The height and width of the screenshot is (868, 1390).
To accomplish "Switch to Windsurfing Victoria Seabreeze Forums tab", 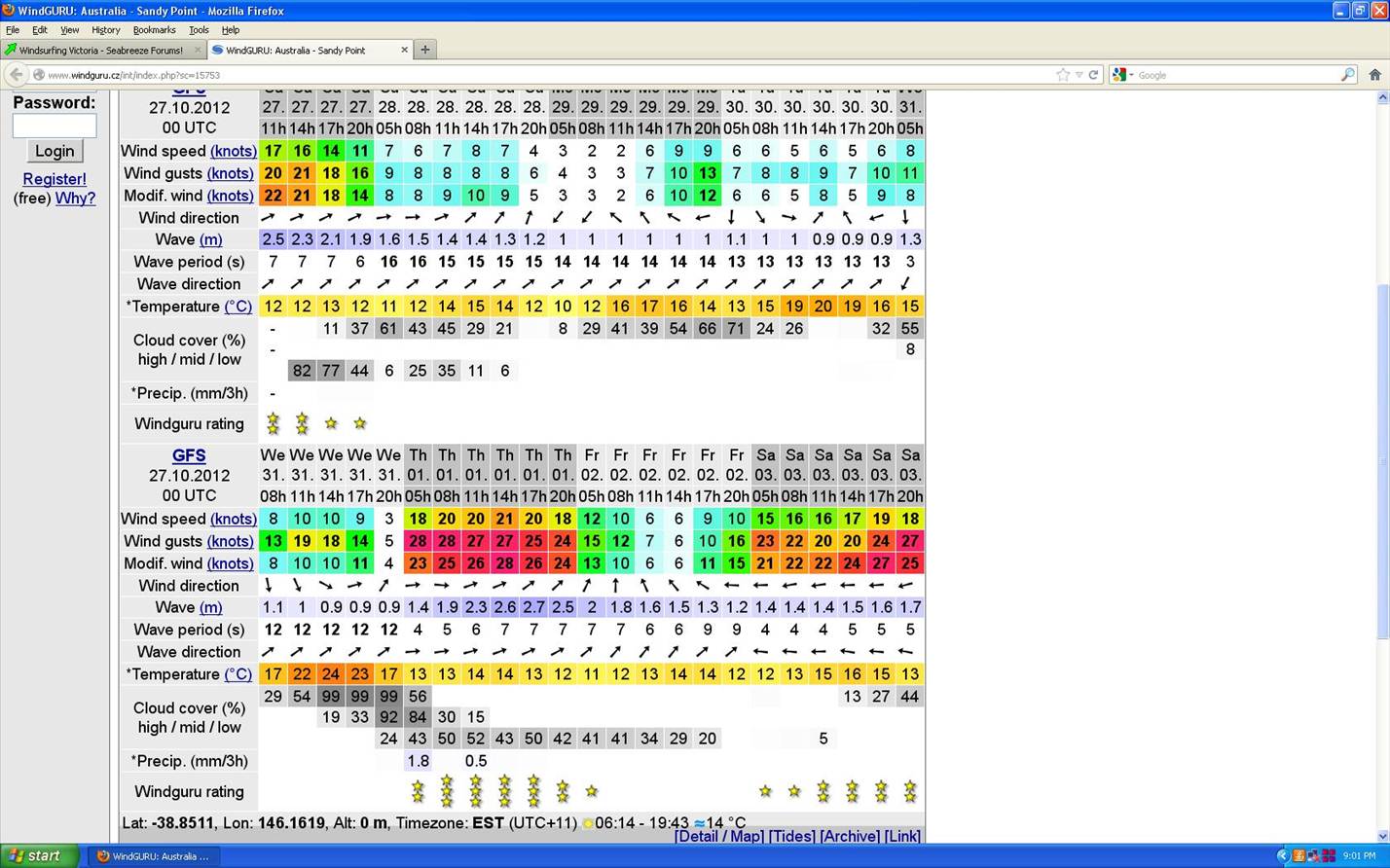I will (x=100, y=50).
